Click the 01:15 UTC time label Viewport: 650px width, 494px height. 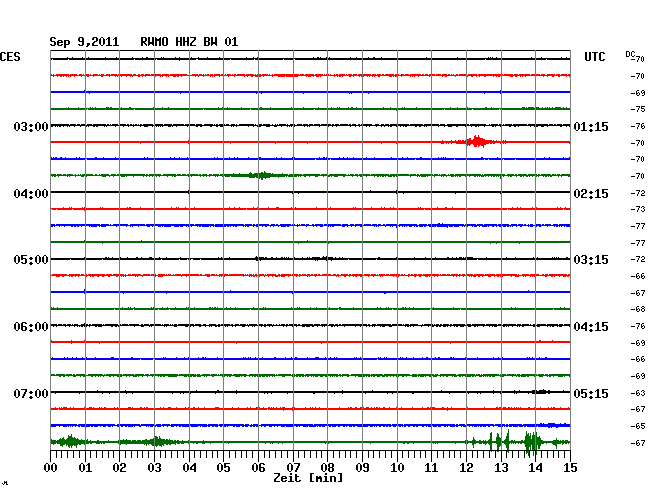tap(591, 126)
